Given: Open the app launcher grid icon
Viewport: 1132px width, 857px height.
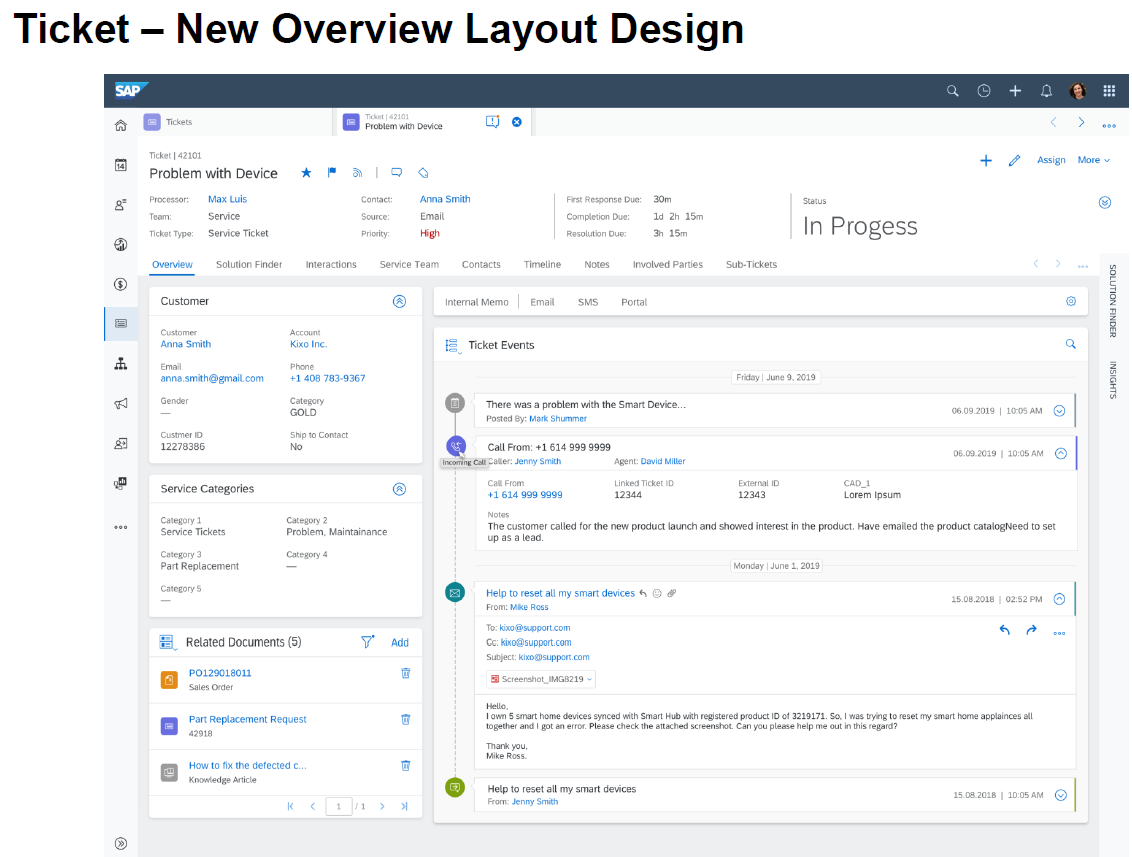Looking at the screenshot, I should (1109, 91).
